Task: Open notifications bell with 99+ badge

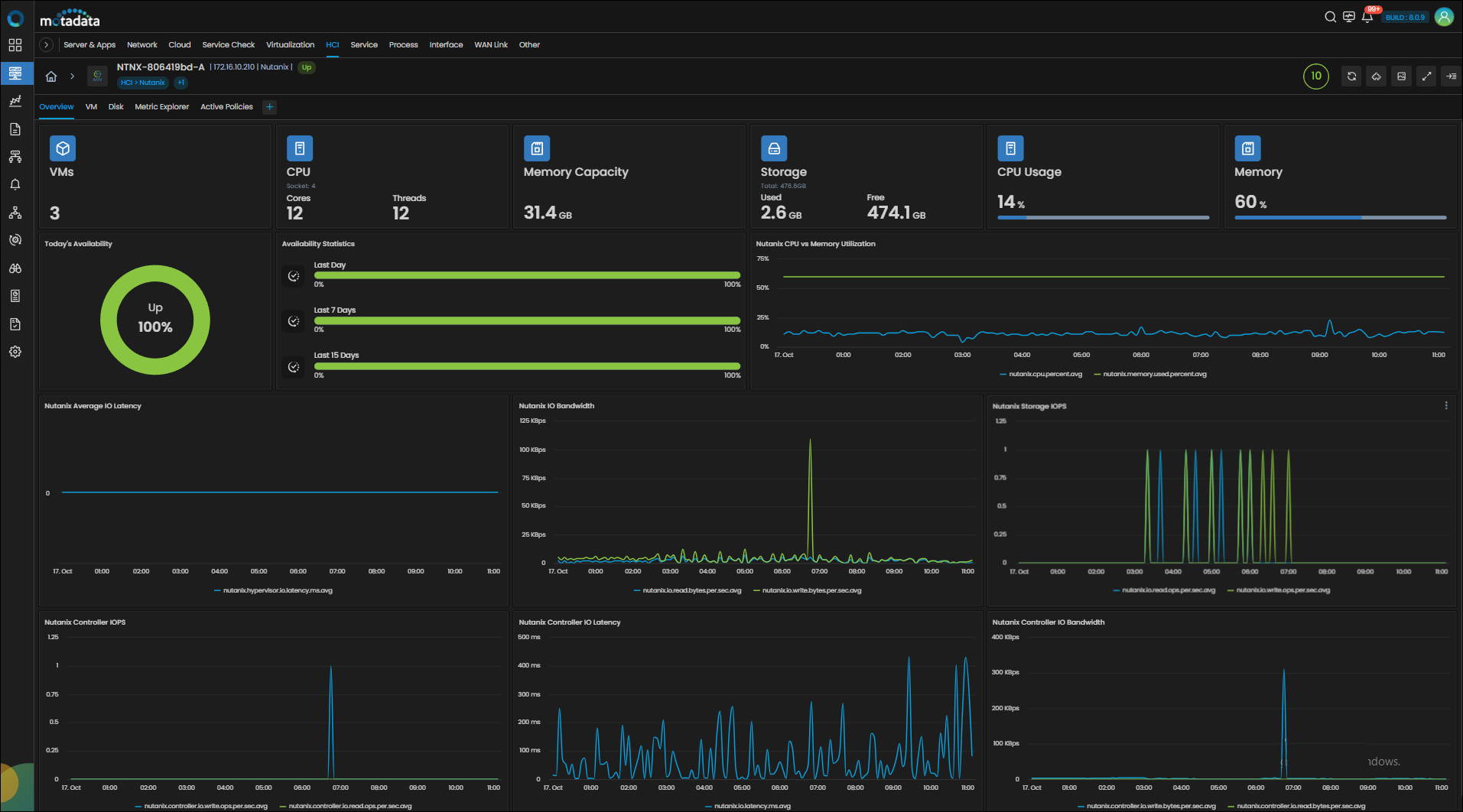Action: [x=1367, y=16]
